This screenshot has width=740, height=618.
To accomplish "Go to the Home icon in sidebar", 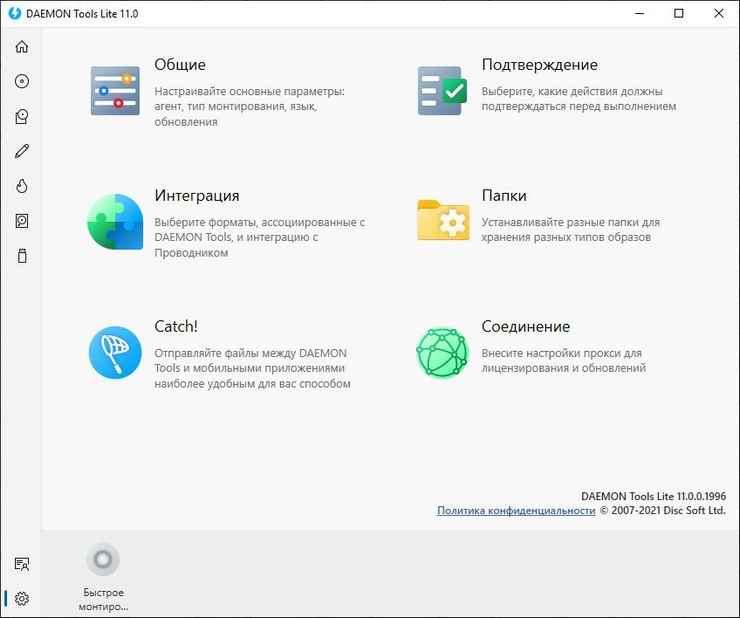I will (21, 47).
